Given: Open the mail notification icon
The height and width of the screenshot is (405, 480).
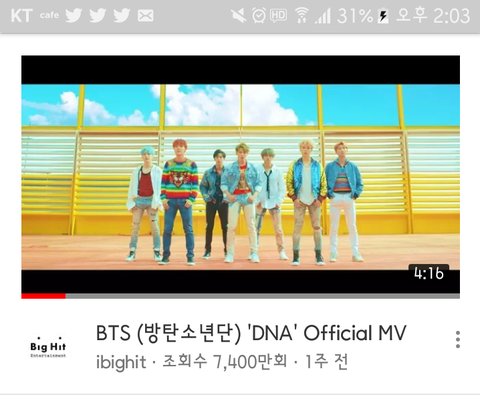Looking at the screenshot, I should pyautogui.click(x=146, y=16).
